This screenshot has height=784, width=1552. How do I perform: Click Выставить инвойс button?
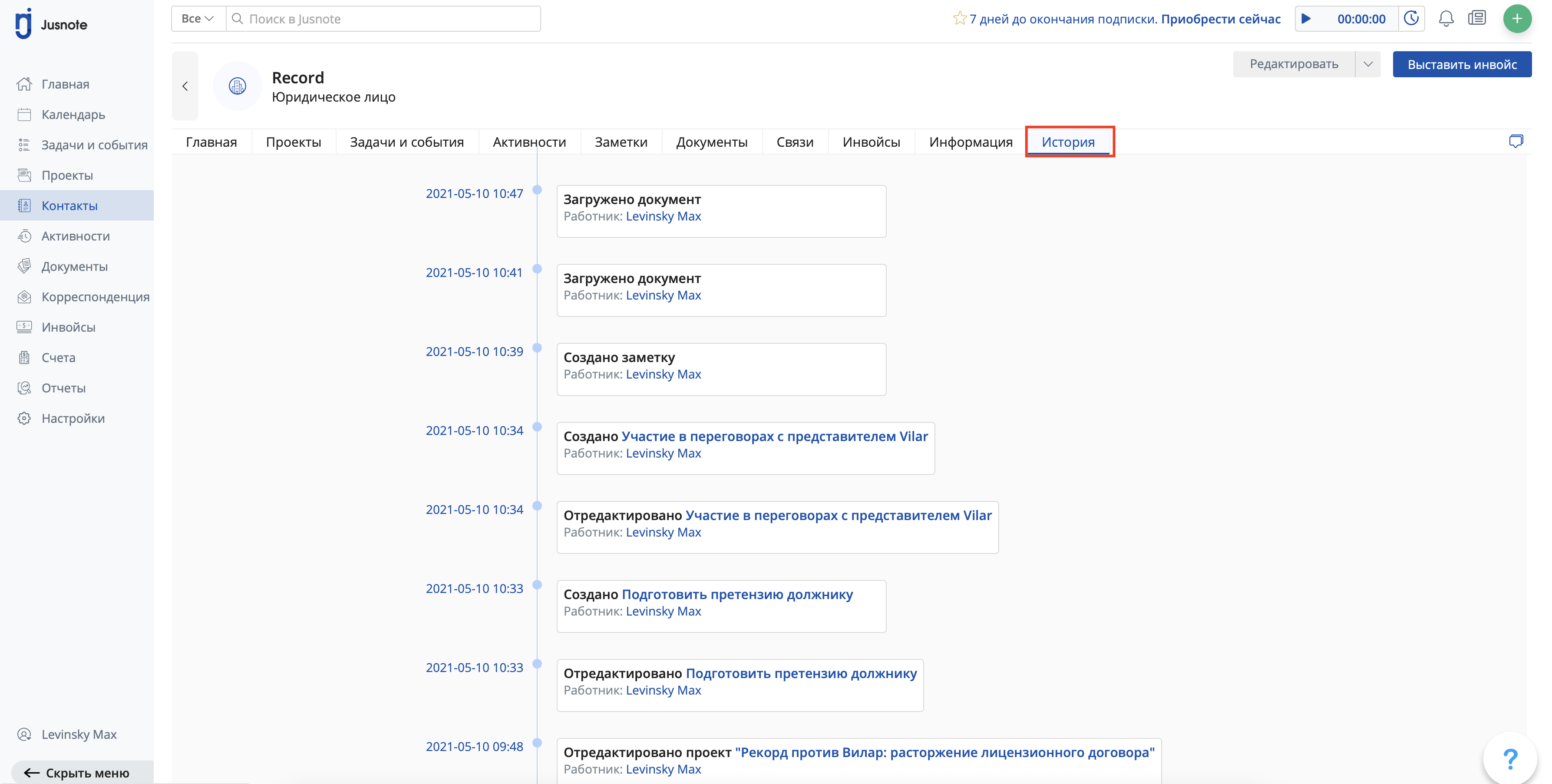click(1462, 64)
